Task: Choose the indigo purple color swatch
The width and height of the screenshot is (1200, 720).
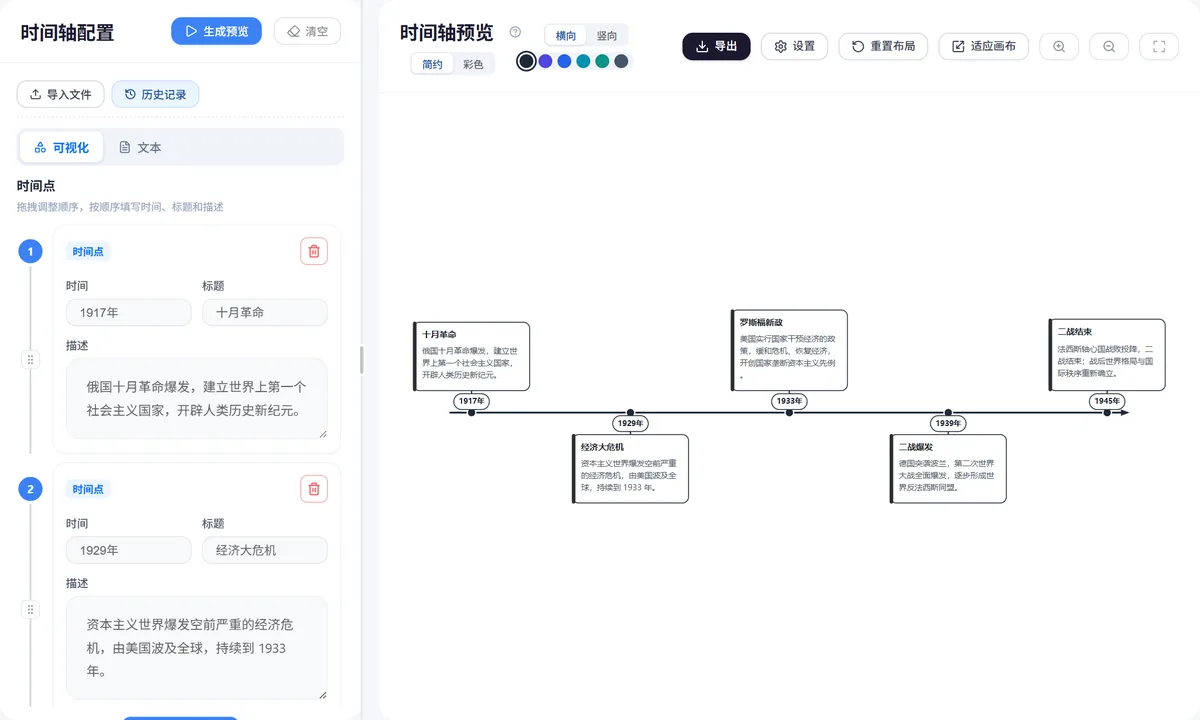Action: coord(545,61)
